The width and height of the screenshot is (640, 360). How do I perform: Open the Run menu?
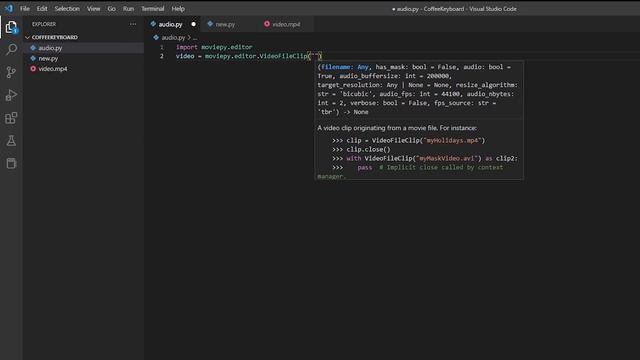[x=129, y=9]
